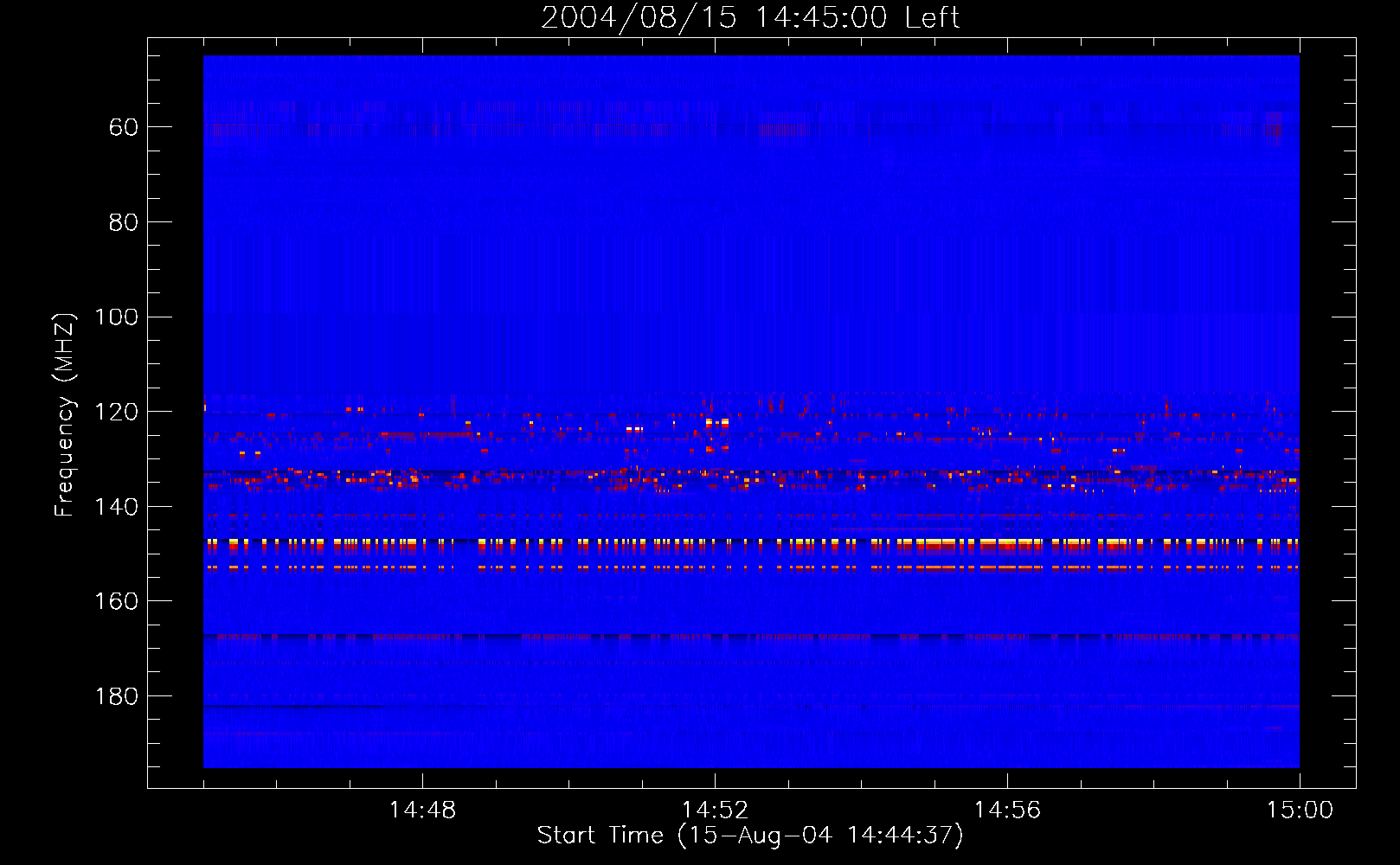Click the 'Start Time (15-Aug-04 14:44:37)' label
Screen dimensions: 1400x865
(x=750, y=836)
